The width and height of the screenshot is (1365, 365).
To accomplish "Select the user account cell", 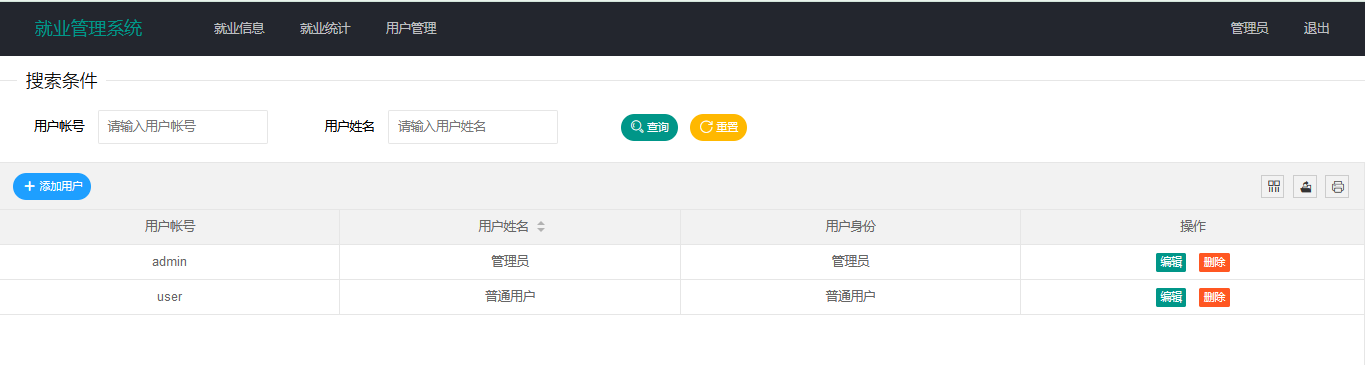I will click(170, 297).
